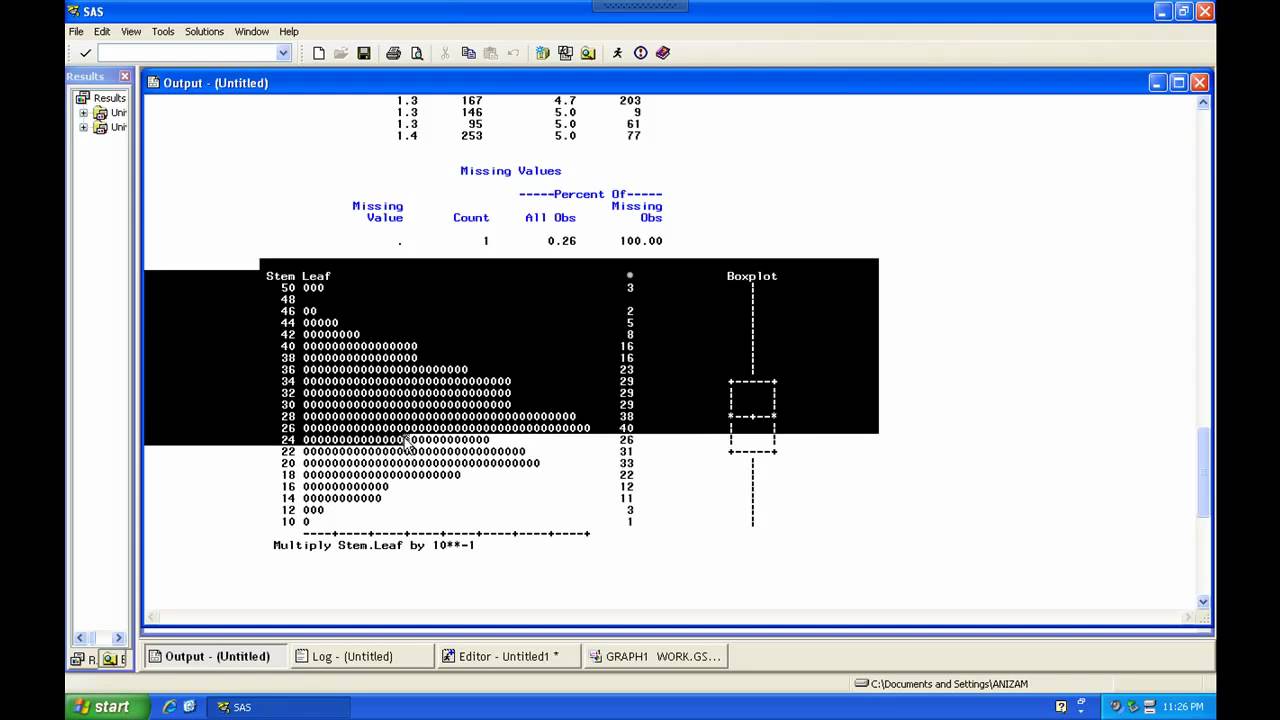The height and width of the screenshot is (720, 1280).
Task: Click inside the command input box
Action: (x=187, y=53)
